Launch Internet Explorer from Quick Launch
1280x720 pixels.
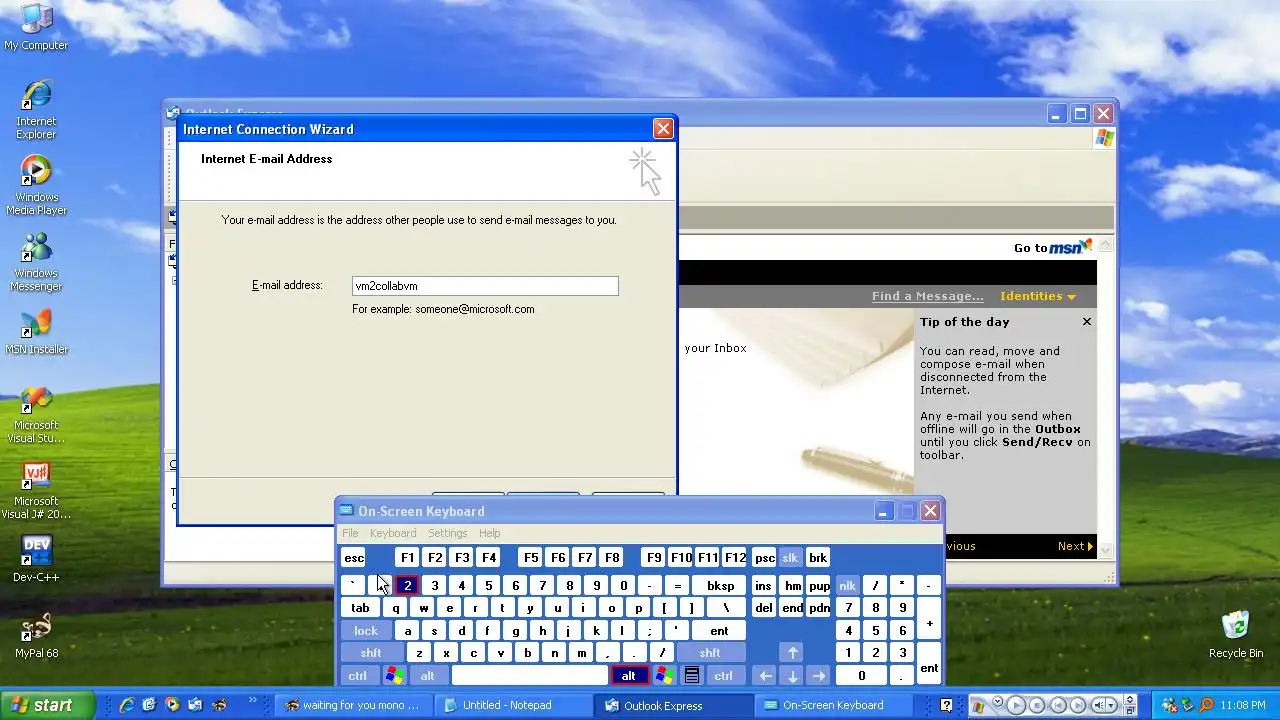click(x=127, y=704)
